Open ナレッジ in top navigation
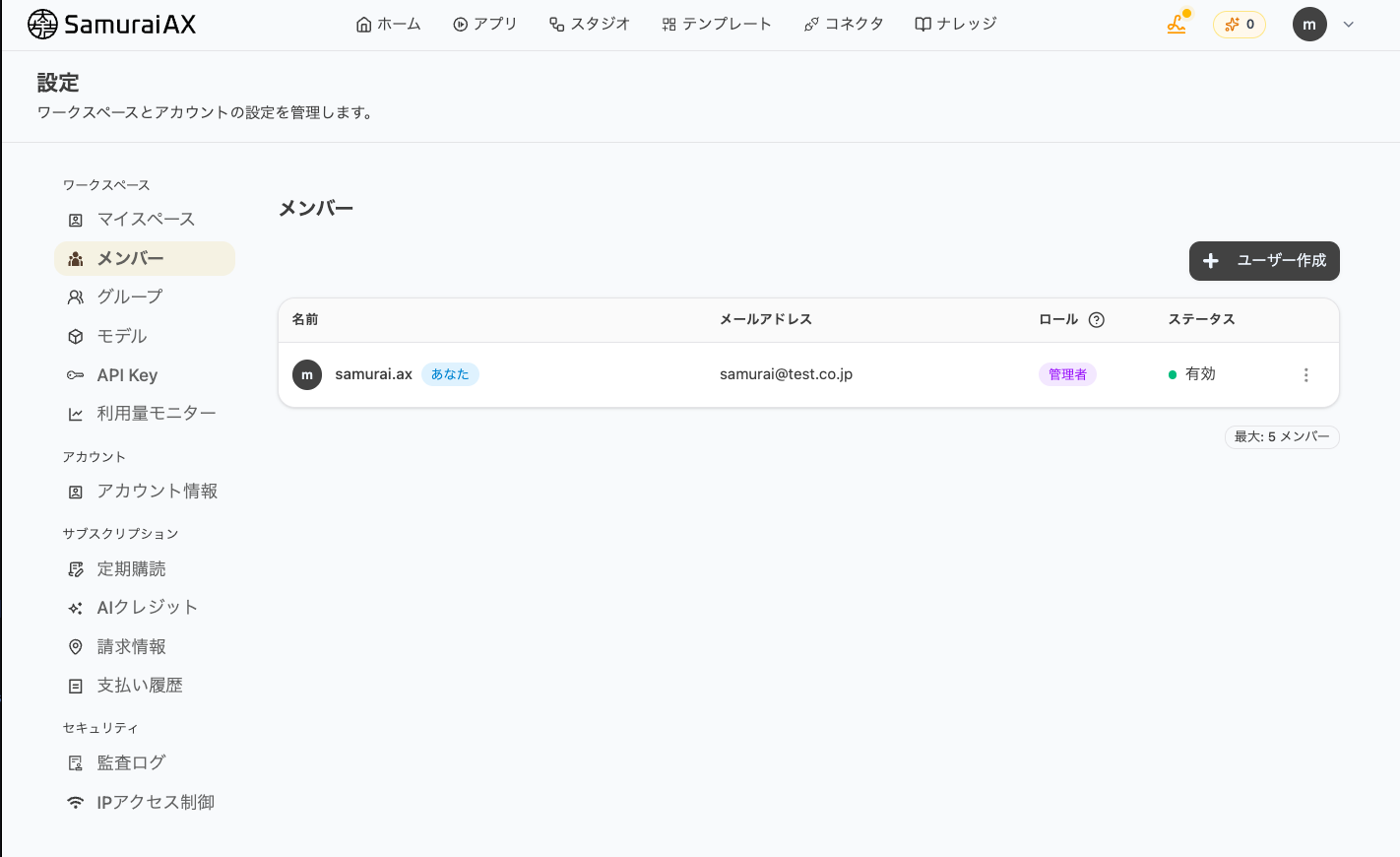The height and width of the screenshot is (857, 1400). (x=956, y=24)
